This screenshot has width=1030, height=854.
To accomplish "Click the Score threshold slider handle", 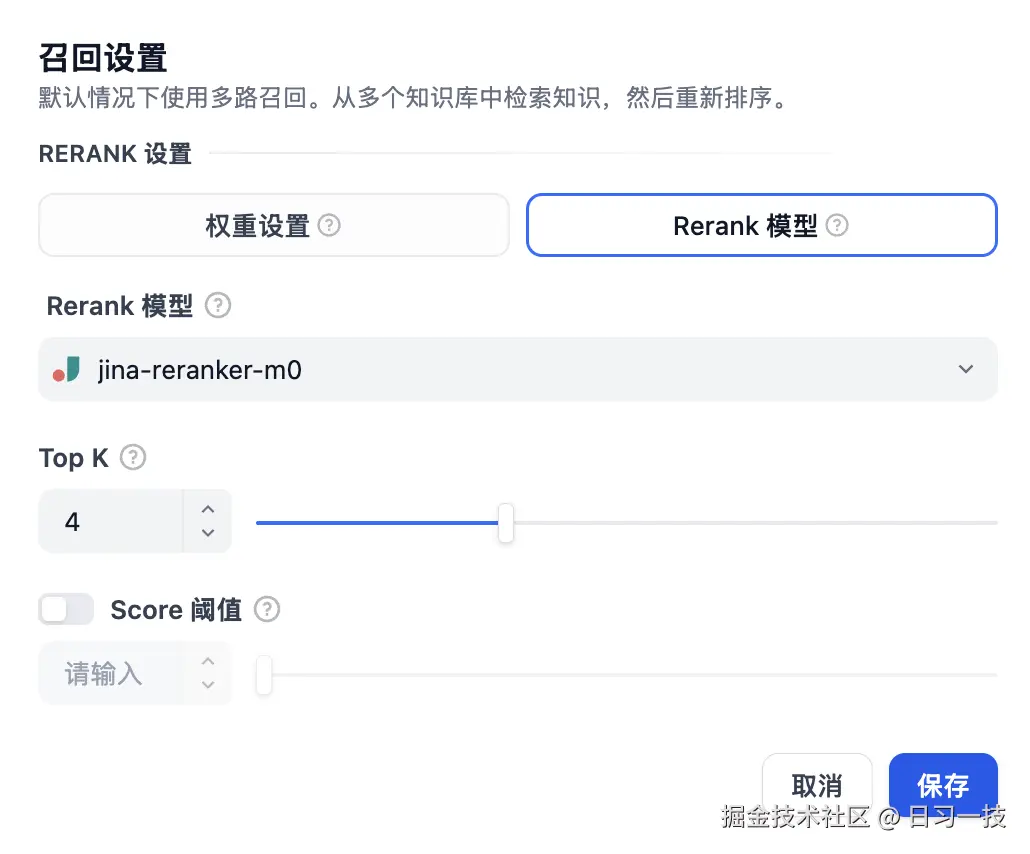I will tap(263, 676).
